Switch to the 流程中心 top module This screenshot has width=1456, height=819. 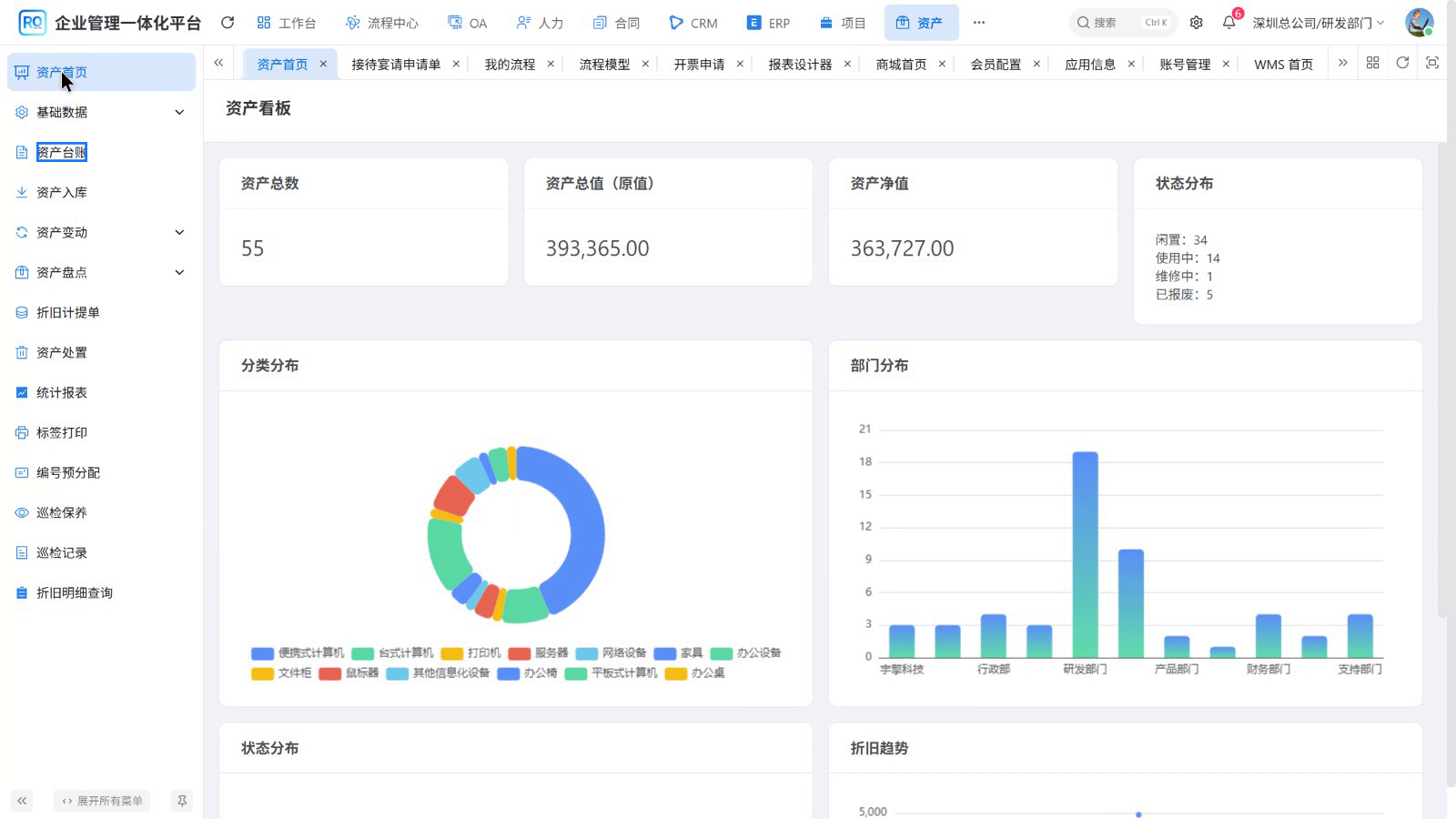click(382, 23)
